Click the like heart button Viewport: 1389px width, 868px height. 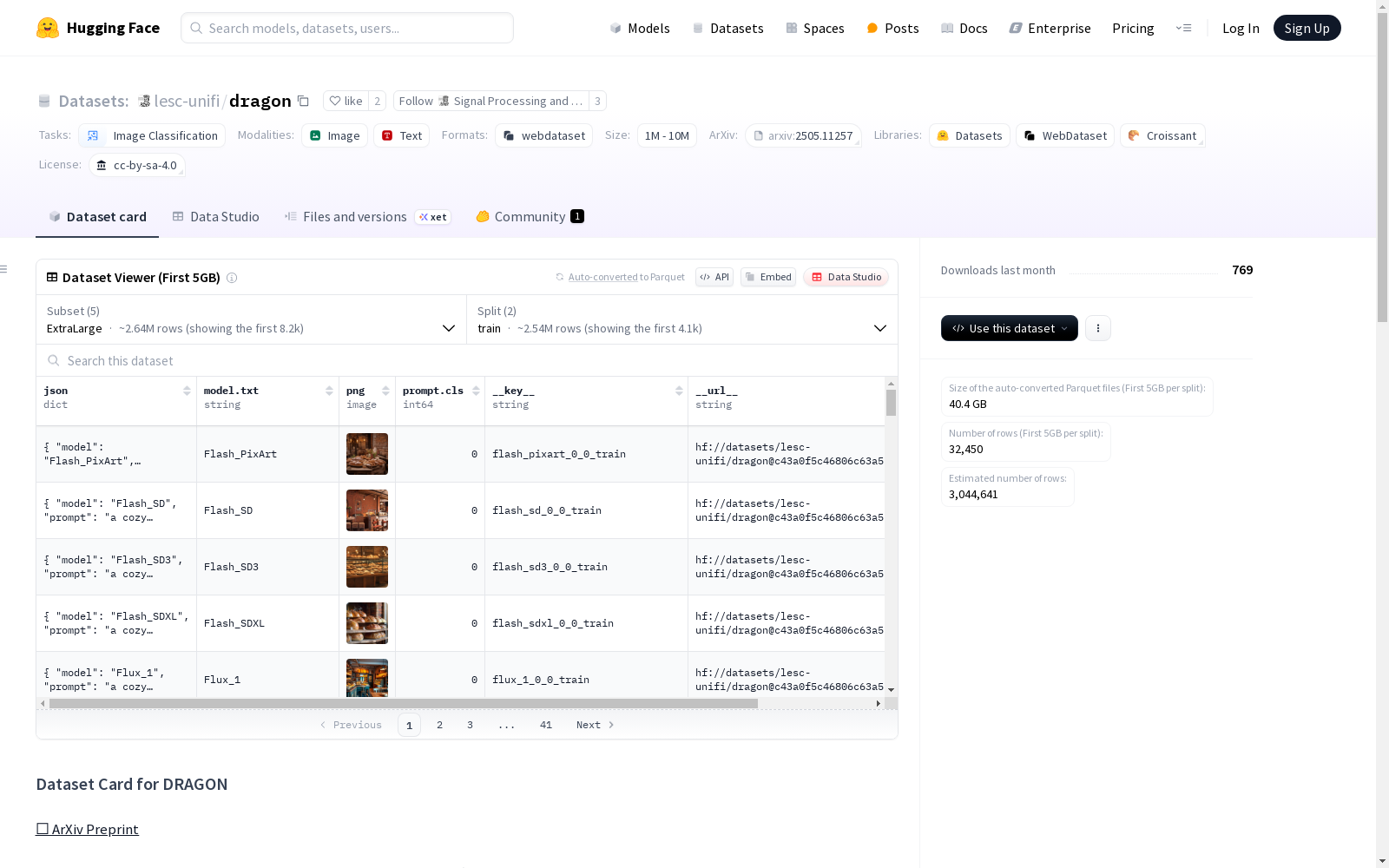pyautogui.click(x=346, y=101)
